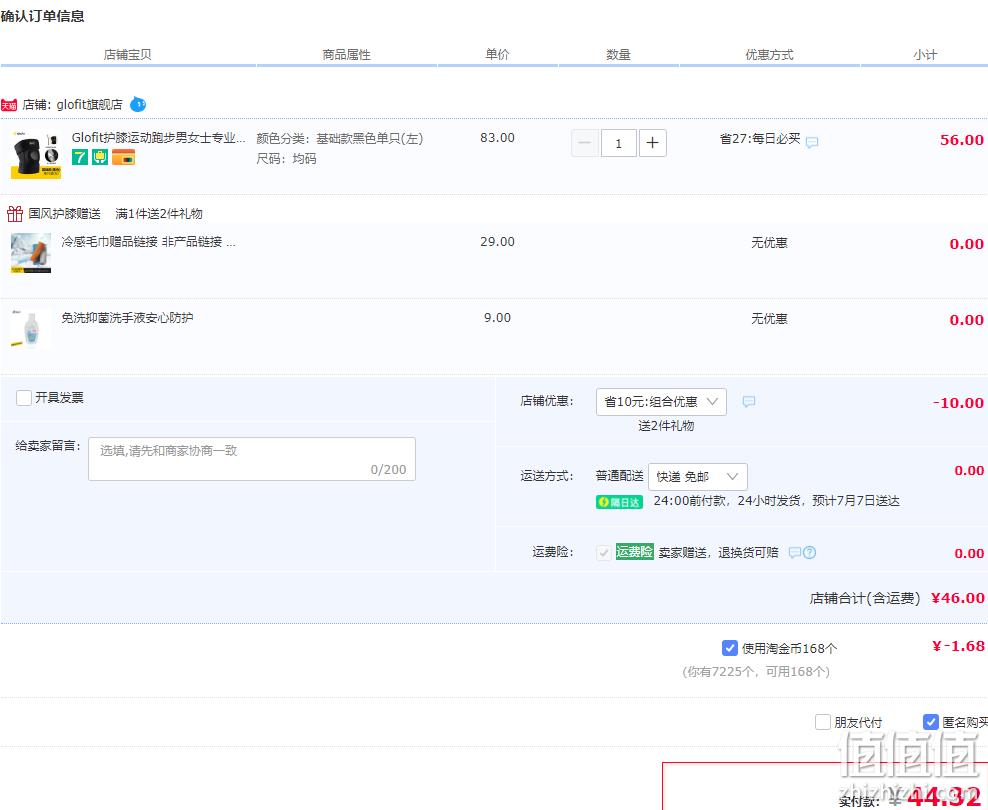Image resolution: width=988 pixels, height=810 pixels.
Task: Click the orange credit card badge icon
Action: tap(124, 157)
